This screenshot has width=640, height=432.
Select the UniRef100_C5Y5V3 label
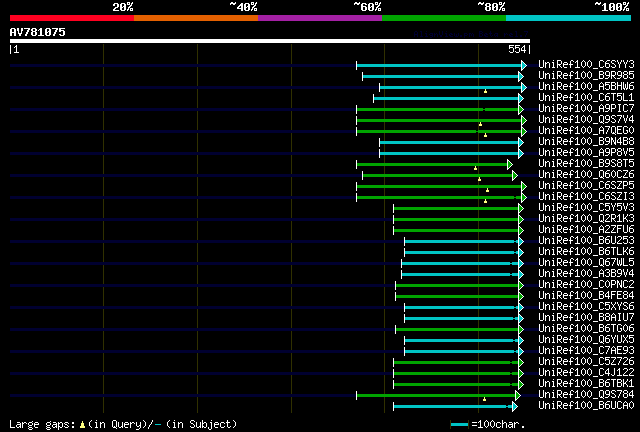(586, 208)
